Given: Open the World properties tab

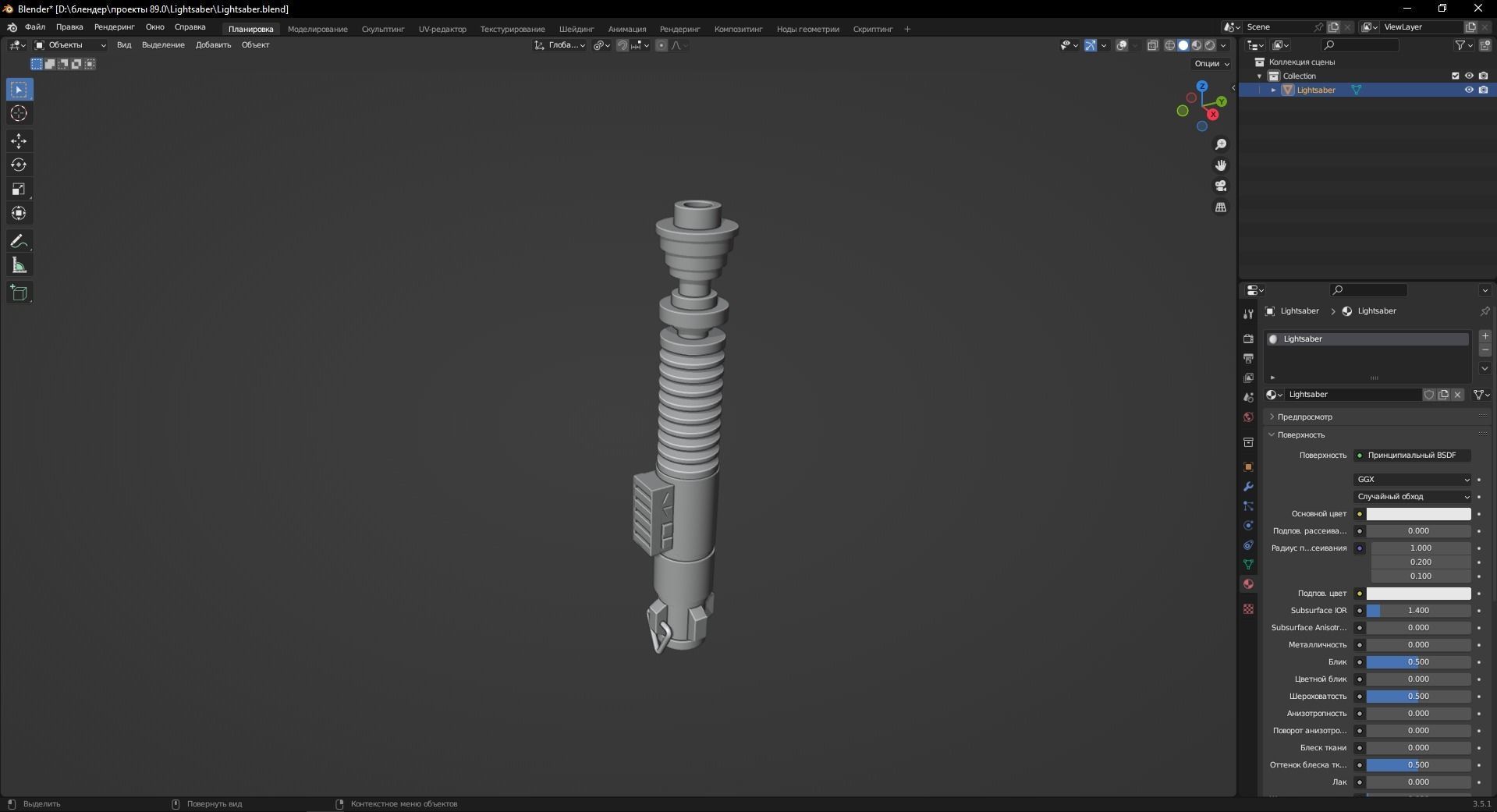Looking at the screenshot, I should 1248,417.
